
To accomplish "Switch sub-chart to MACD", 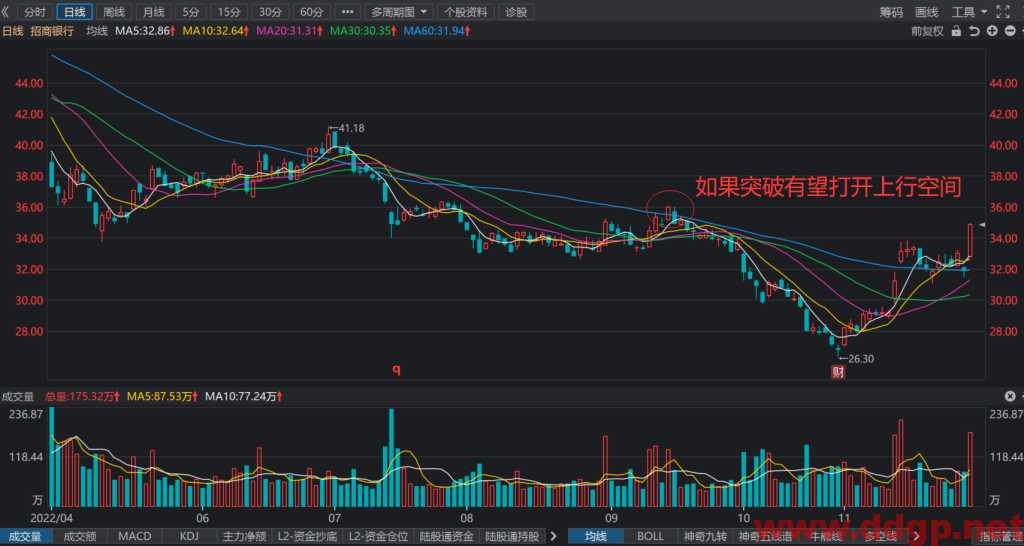I will point(135,536).
